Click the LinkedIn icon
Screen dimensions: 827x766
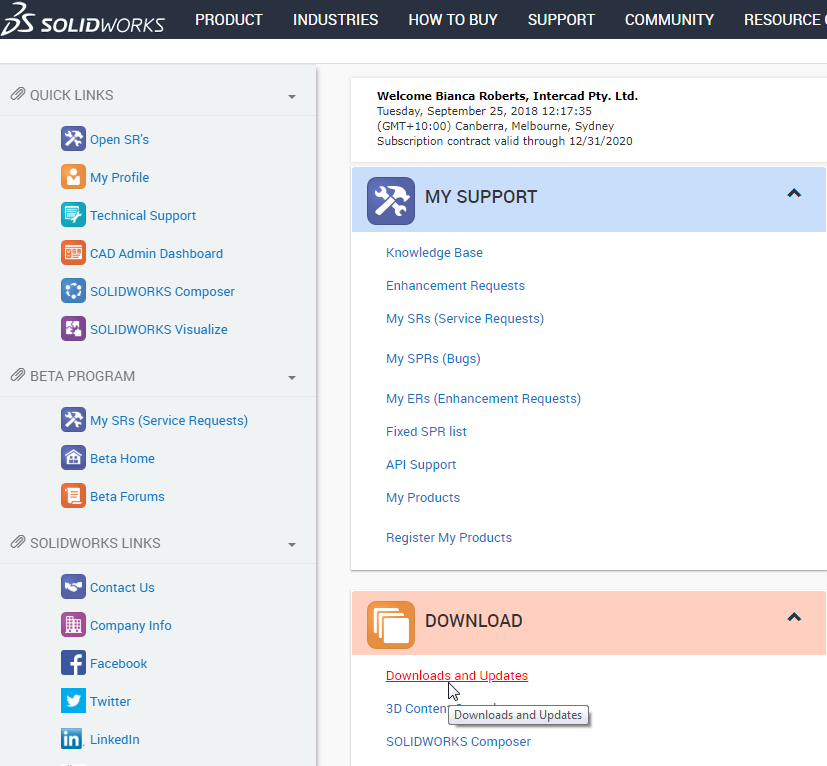click(x=73, y=739)
